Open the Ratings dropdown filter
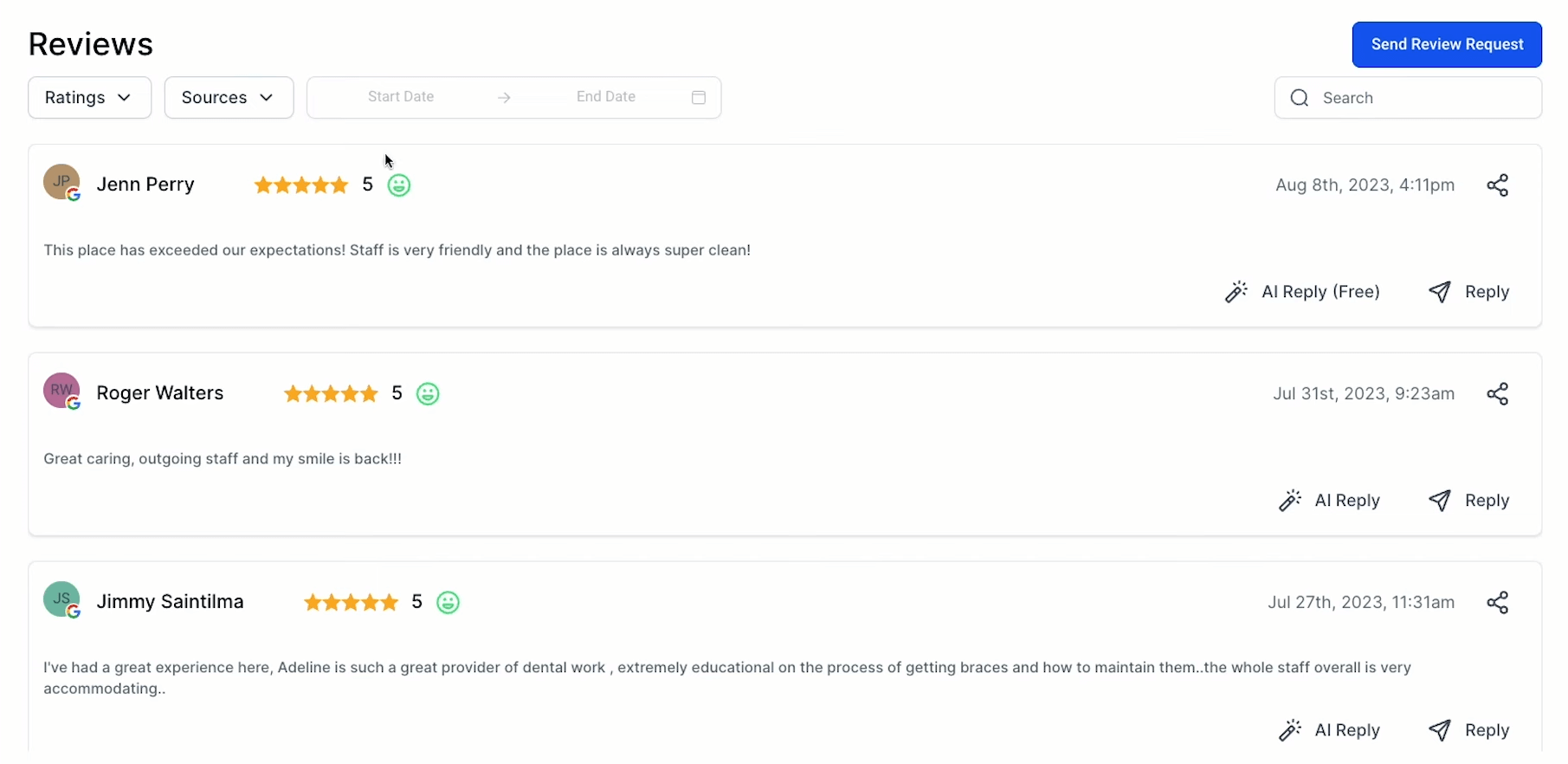This screenshot has height=764, width=1568. pos(89,98)
